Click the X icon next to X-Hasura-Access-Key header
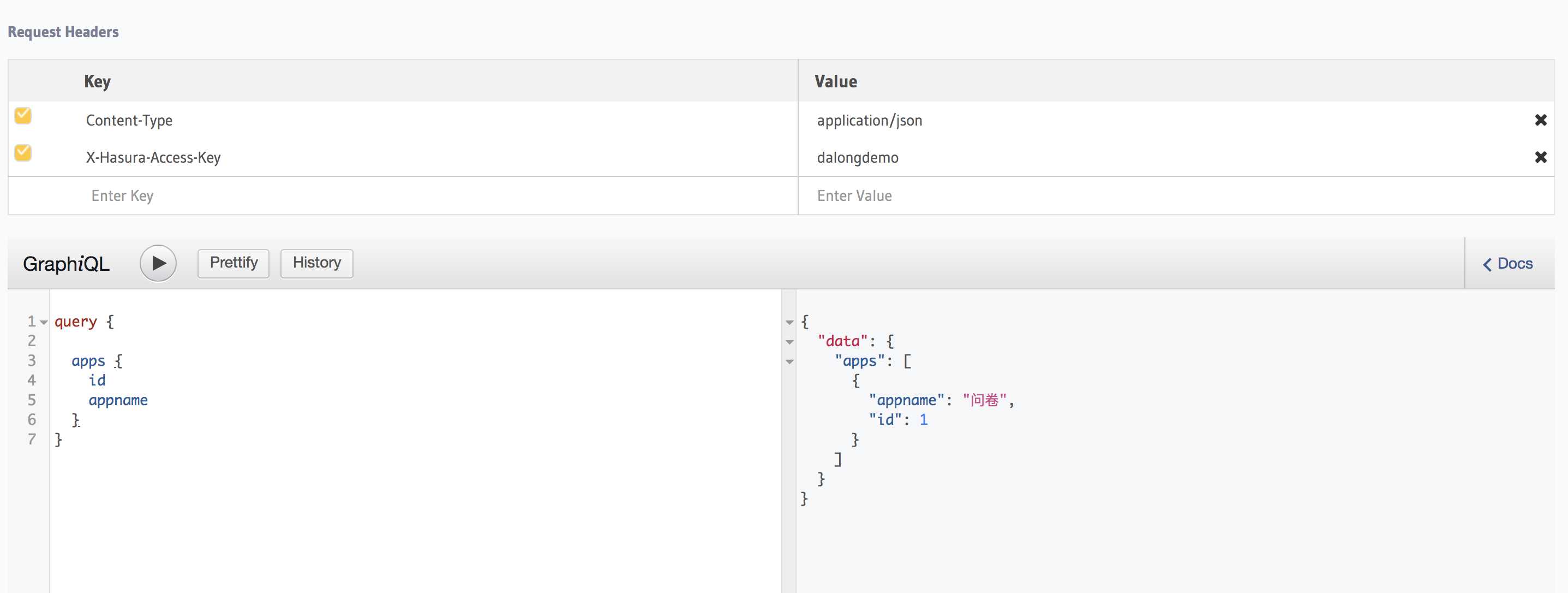 (x=1542, y=157)
